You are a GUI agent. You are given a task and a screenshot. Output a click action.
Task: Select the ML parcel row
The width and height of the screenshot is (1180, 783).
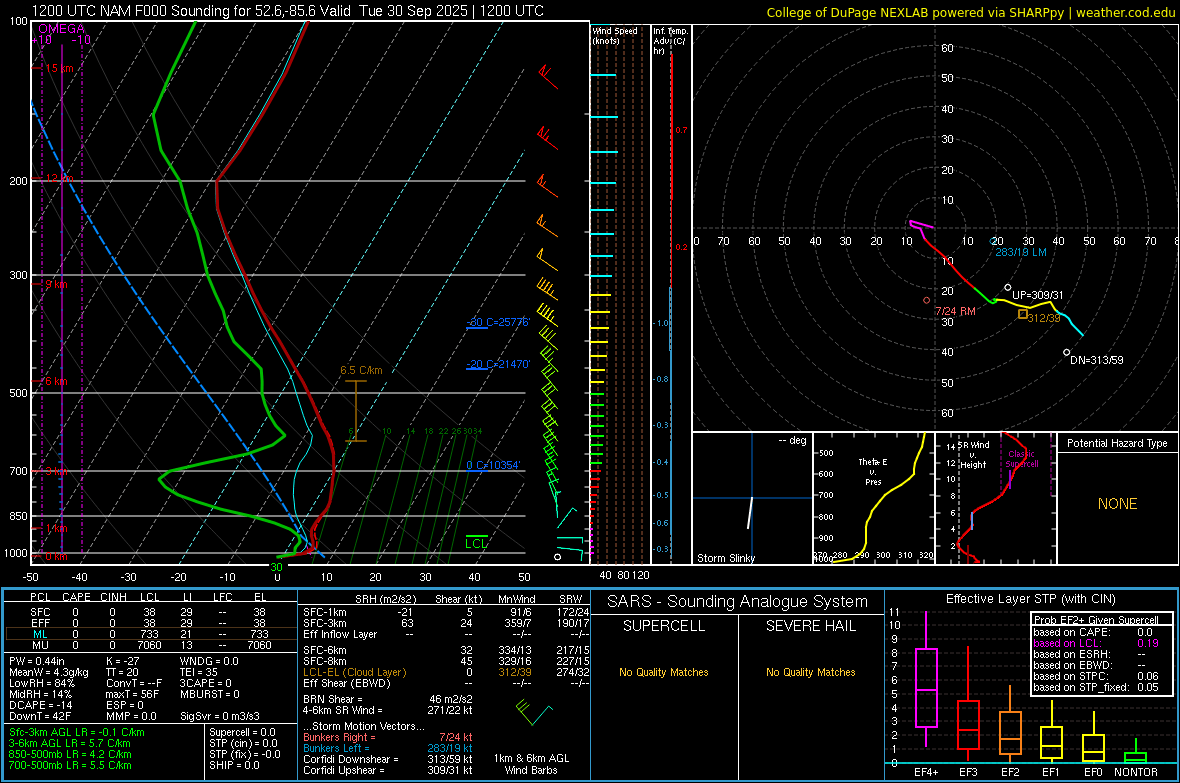pos(151,634)
